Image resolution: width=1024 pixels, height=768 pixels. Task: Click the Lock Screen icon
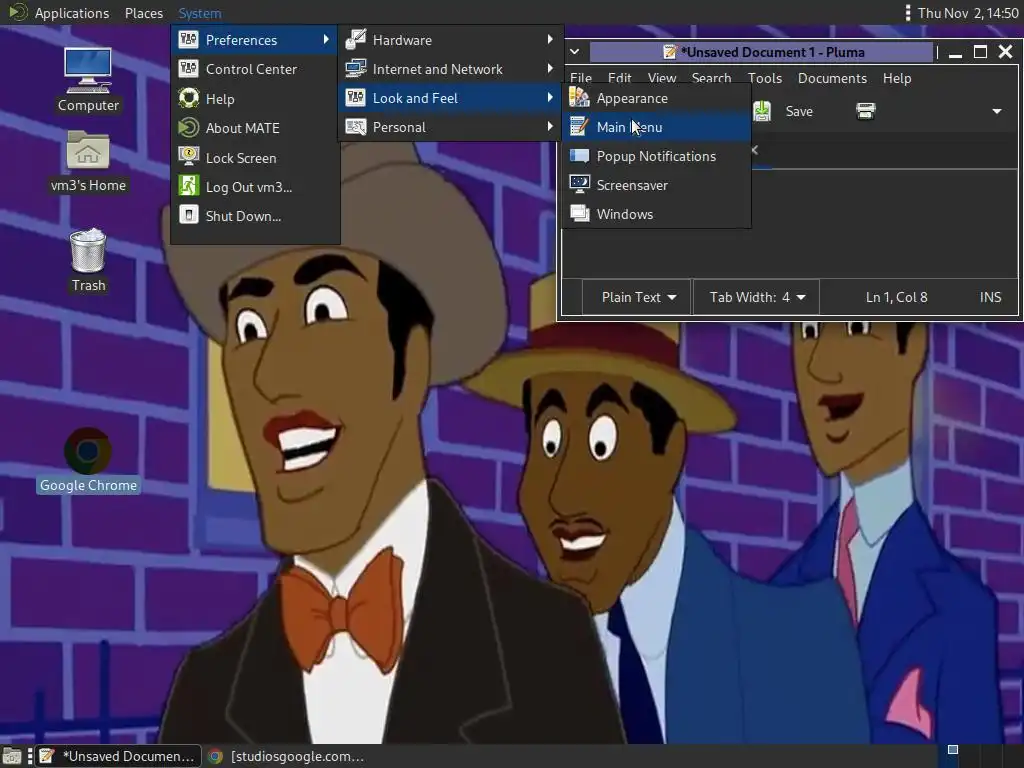coord(189,157)
